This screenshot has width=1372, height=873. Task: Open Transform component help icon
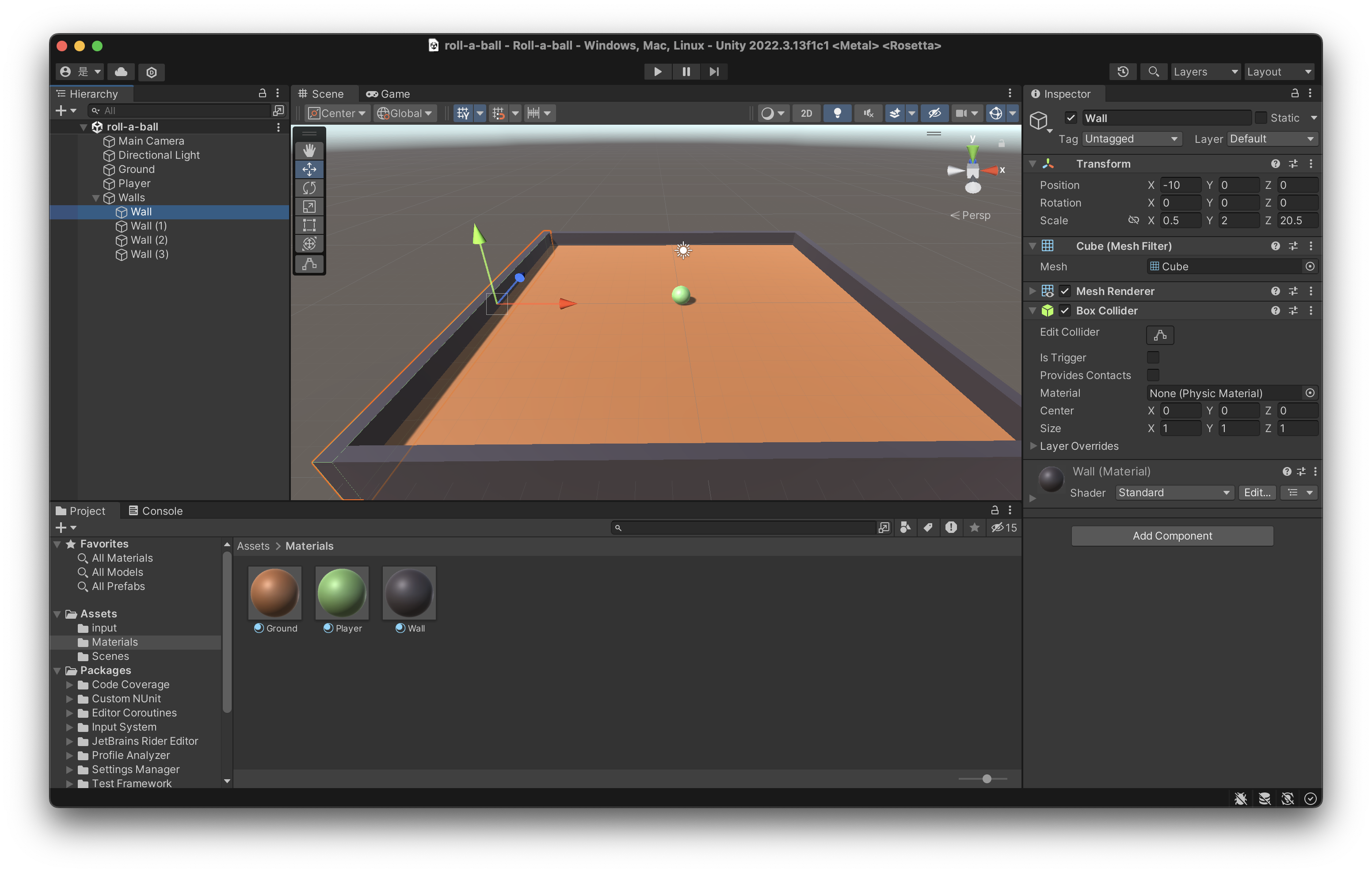coord(1275,164)
